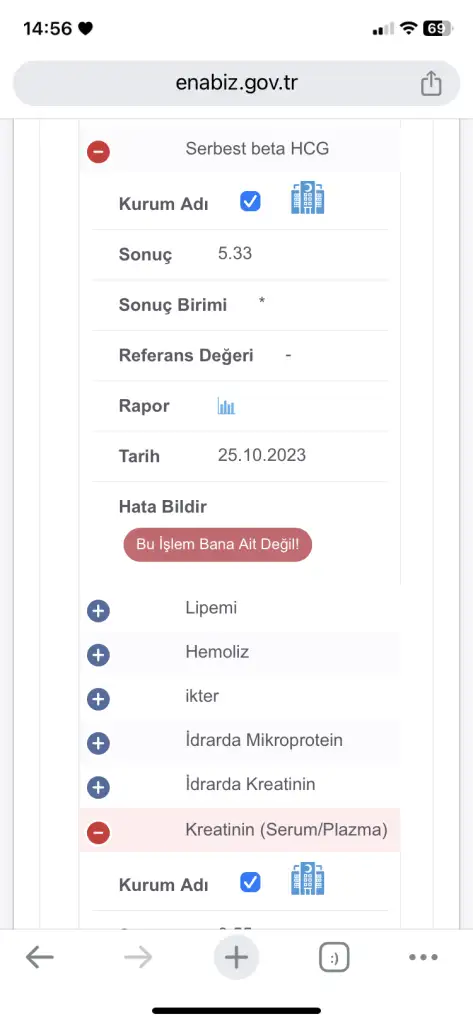Open the browser three-dots menu
473x1024 pixels.
423,957
